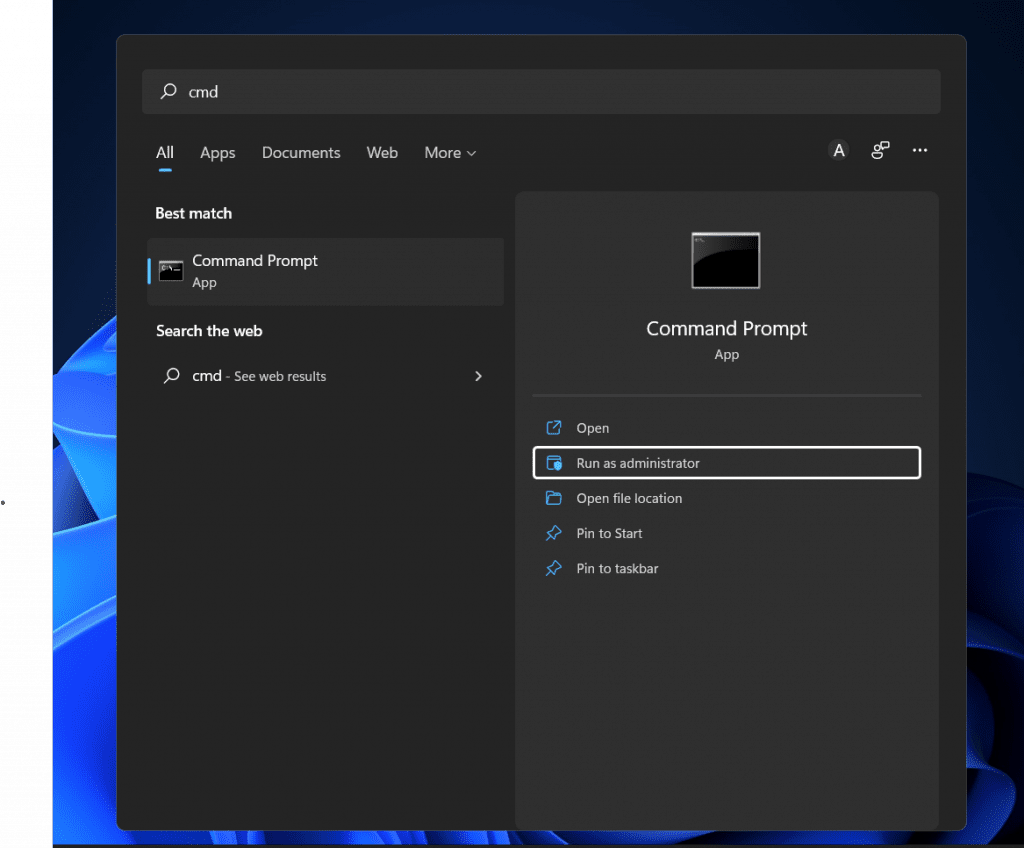Click the account avatar icon labeled A

tap(838, 150)
